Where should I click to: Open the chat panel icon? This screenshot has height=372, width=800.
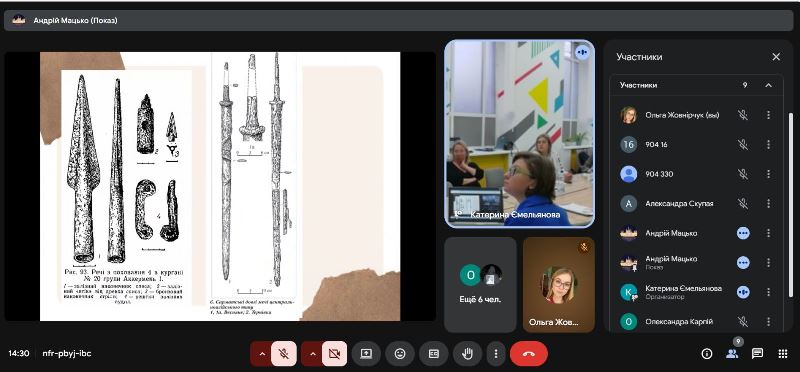coord(758,354)
